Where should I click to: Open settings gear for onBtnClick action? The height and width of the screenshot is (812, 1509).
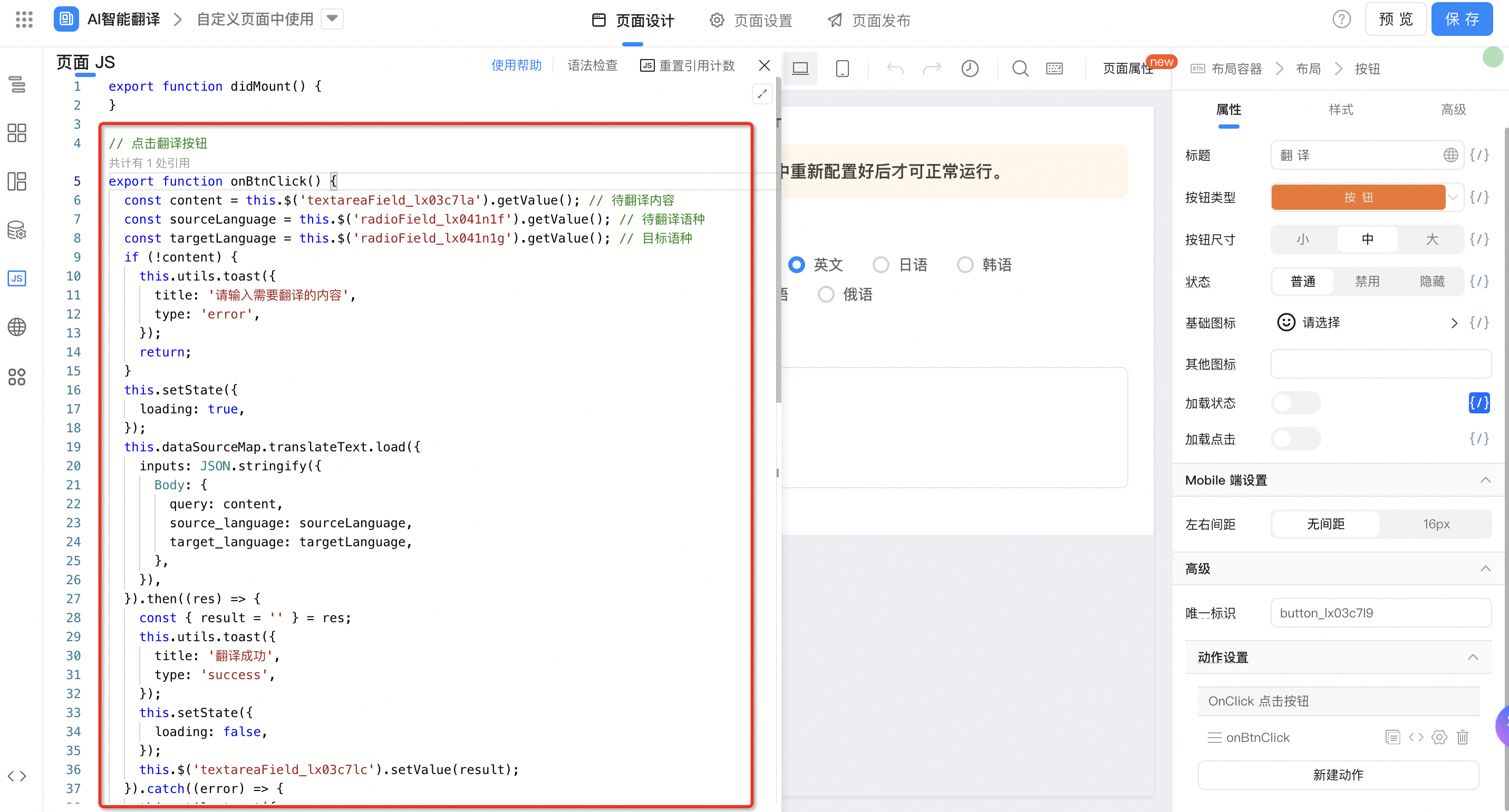coord(1439,738)
